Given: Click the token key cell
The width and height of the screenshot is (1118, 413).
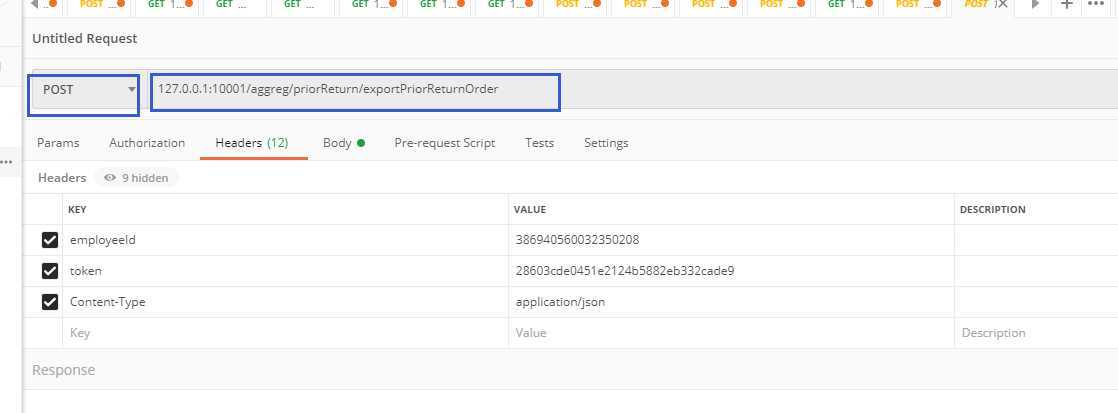Looking at the screenshot, I should pos(285,271).
